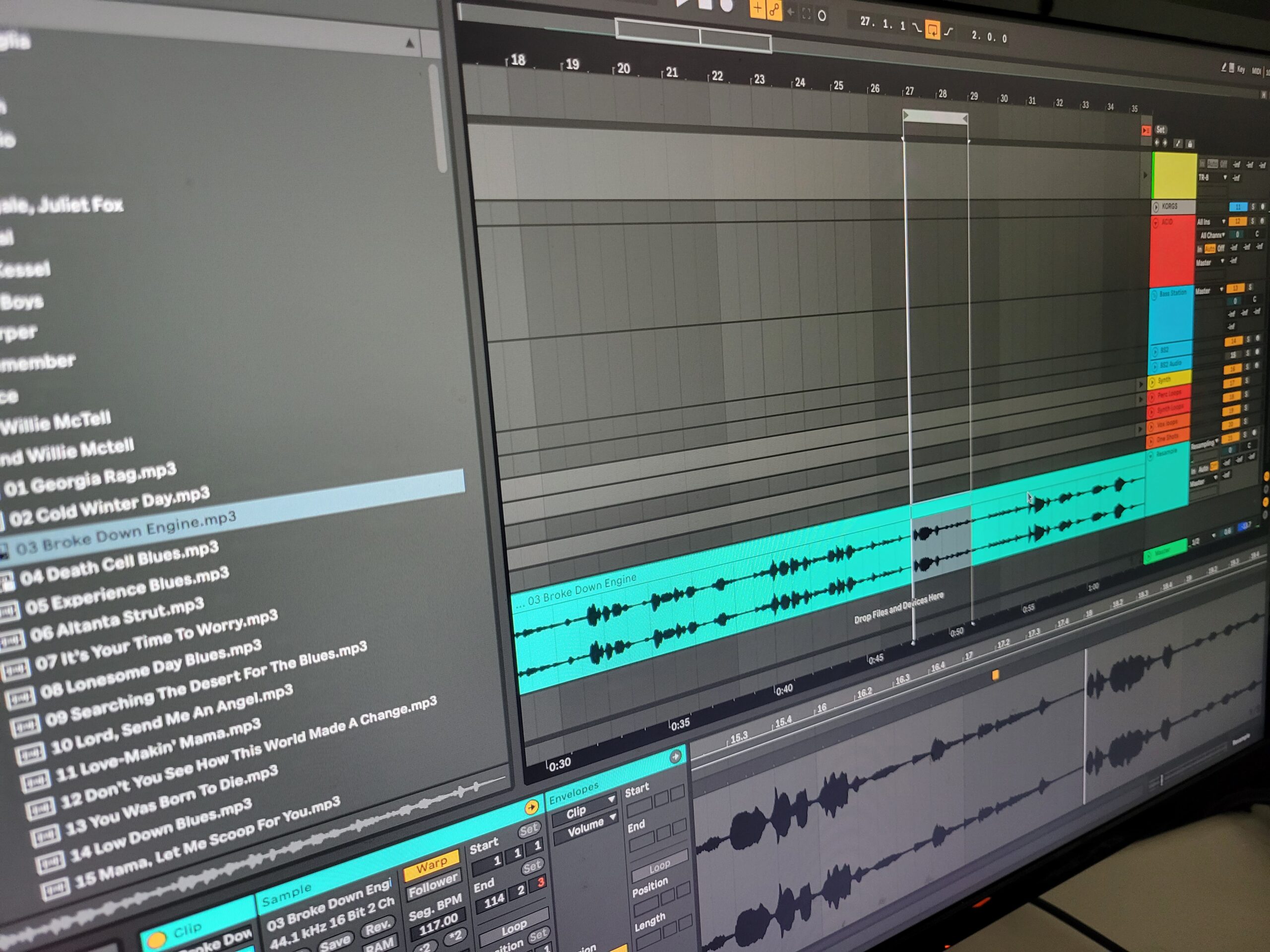Screen dimensions: 1270x952
Task: Click the clip color circle swatch
Action: tap(156, 940)
